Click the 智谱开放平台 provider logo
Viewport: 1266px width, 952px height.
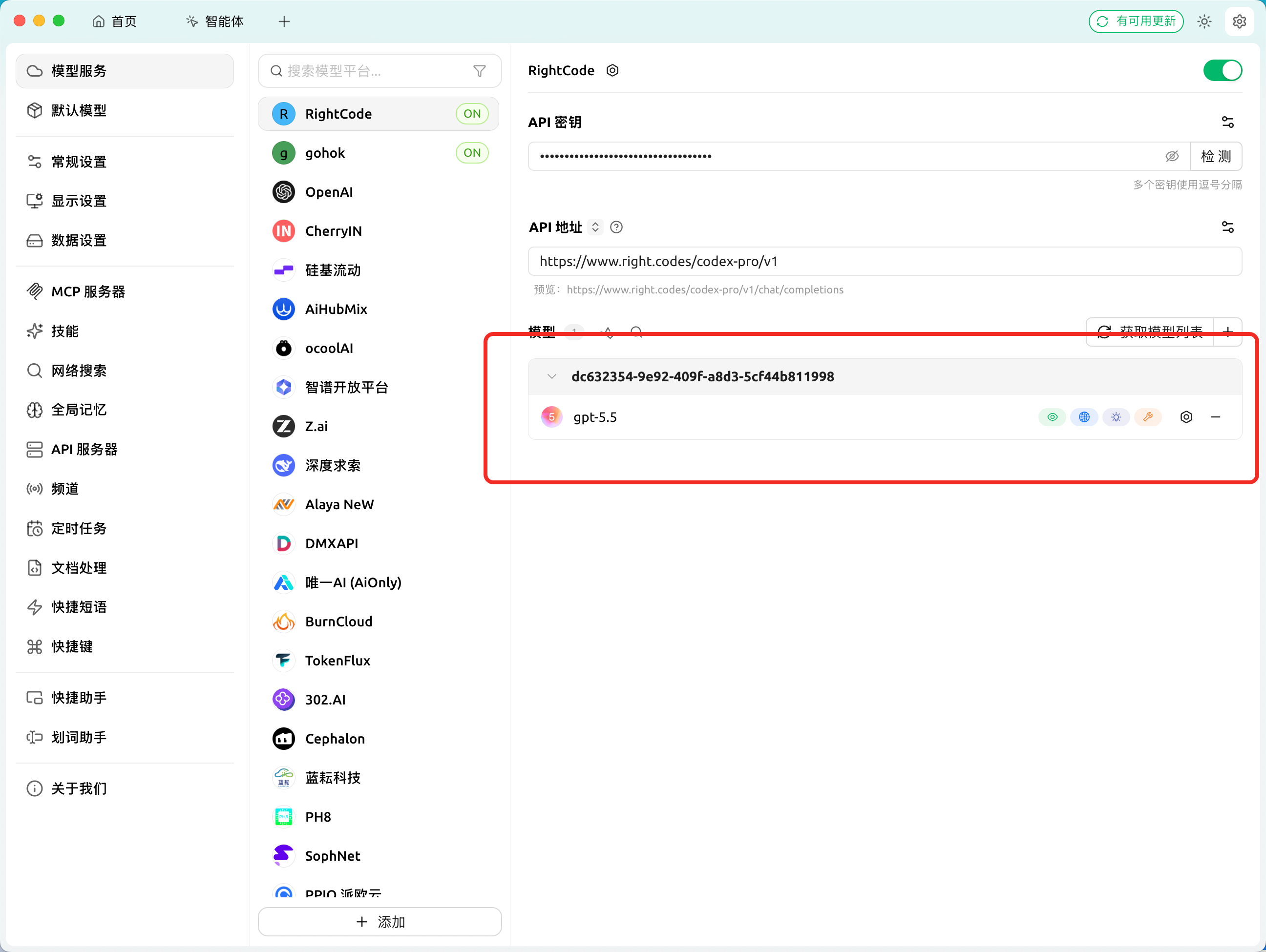click(x=283, y=387)
